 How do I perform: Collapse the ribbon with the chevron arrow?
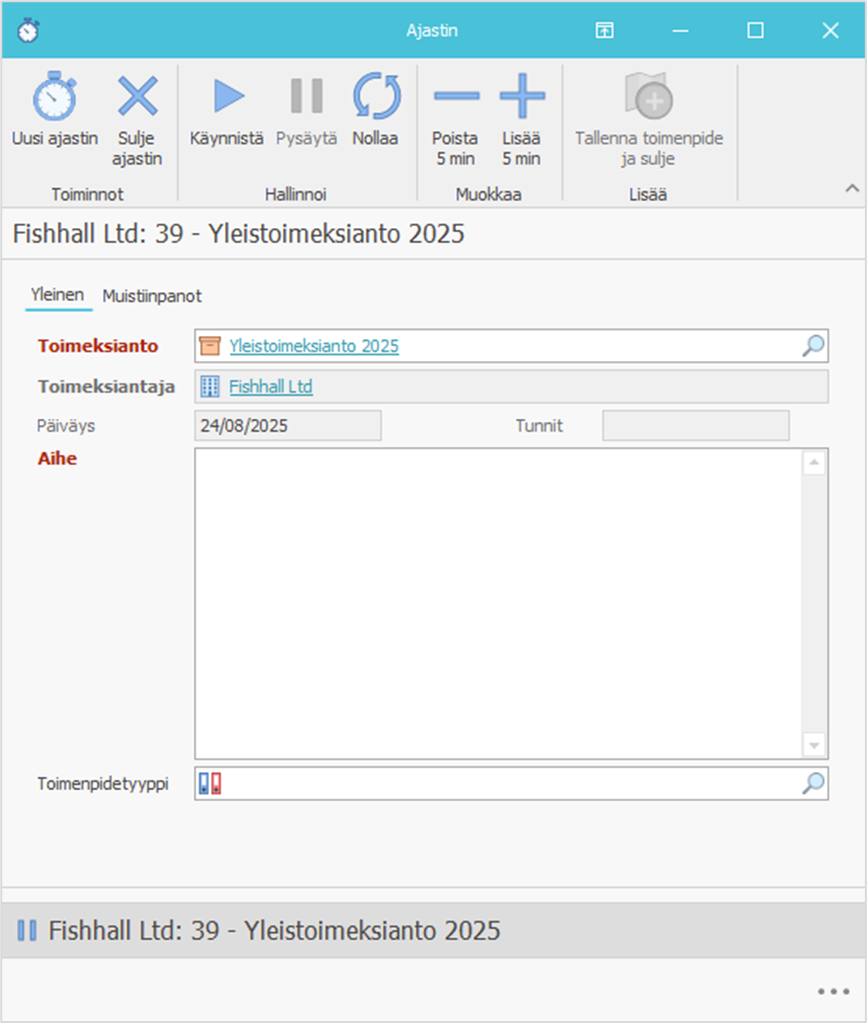click(852, 187)
